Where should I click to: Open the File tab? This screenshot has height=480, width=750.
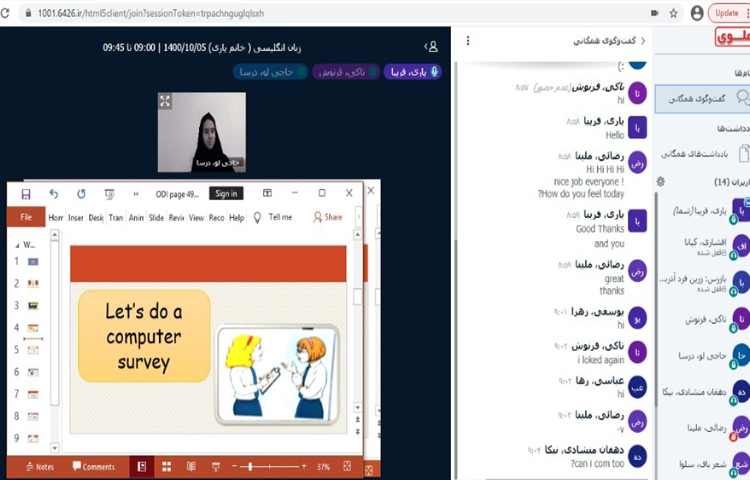pos(26,217)
